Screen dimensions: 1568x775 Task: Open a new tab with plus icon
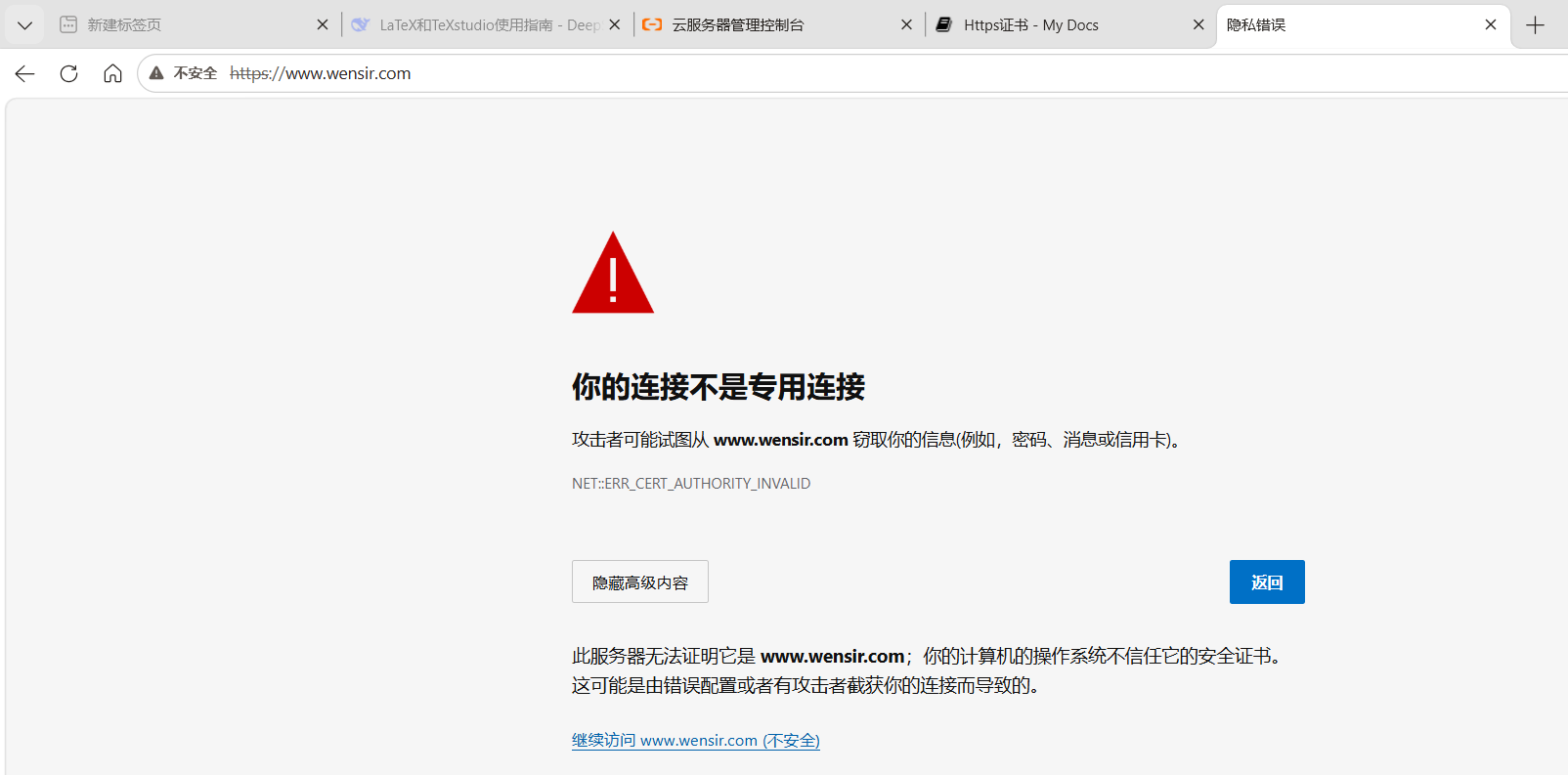point(1536,25)
